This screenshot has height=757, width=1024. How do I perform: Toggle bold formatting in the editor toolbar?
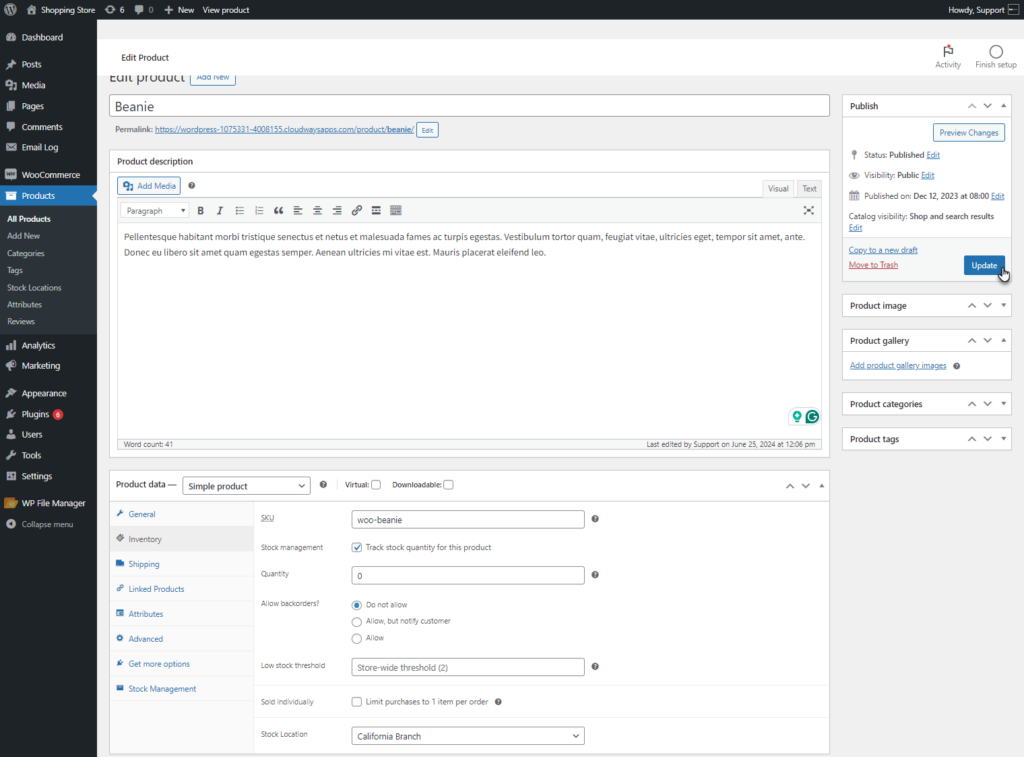tap(200, 210)
